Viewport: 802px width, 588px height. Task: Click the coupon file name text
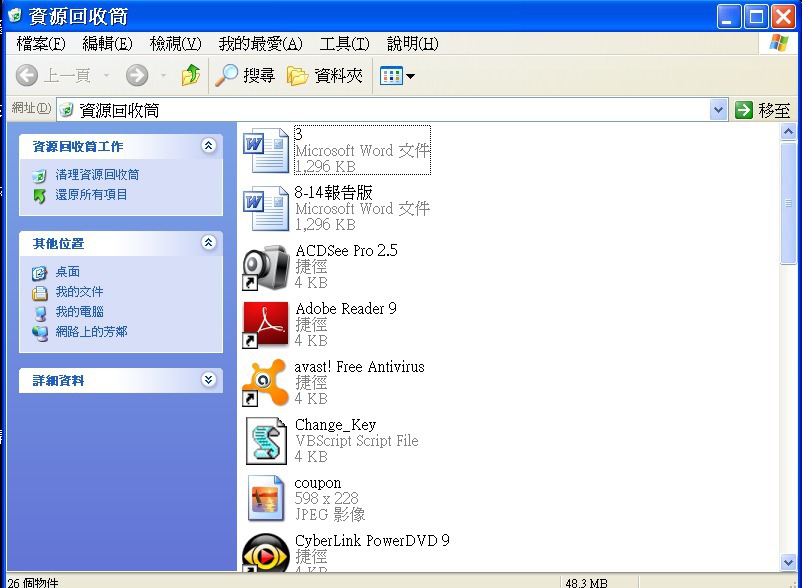318,483
